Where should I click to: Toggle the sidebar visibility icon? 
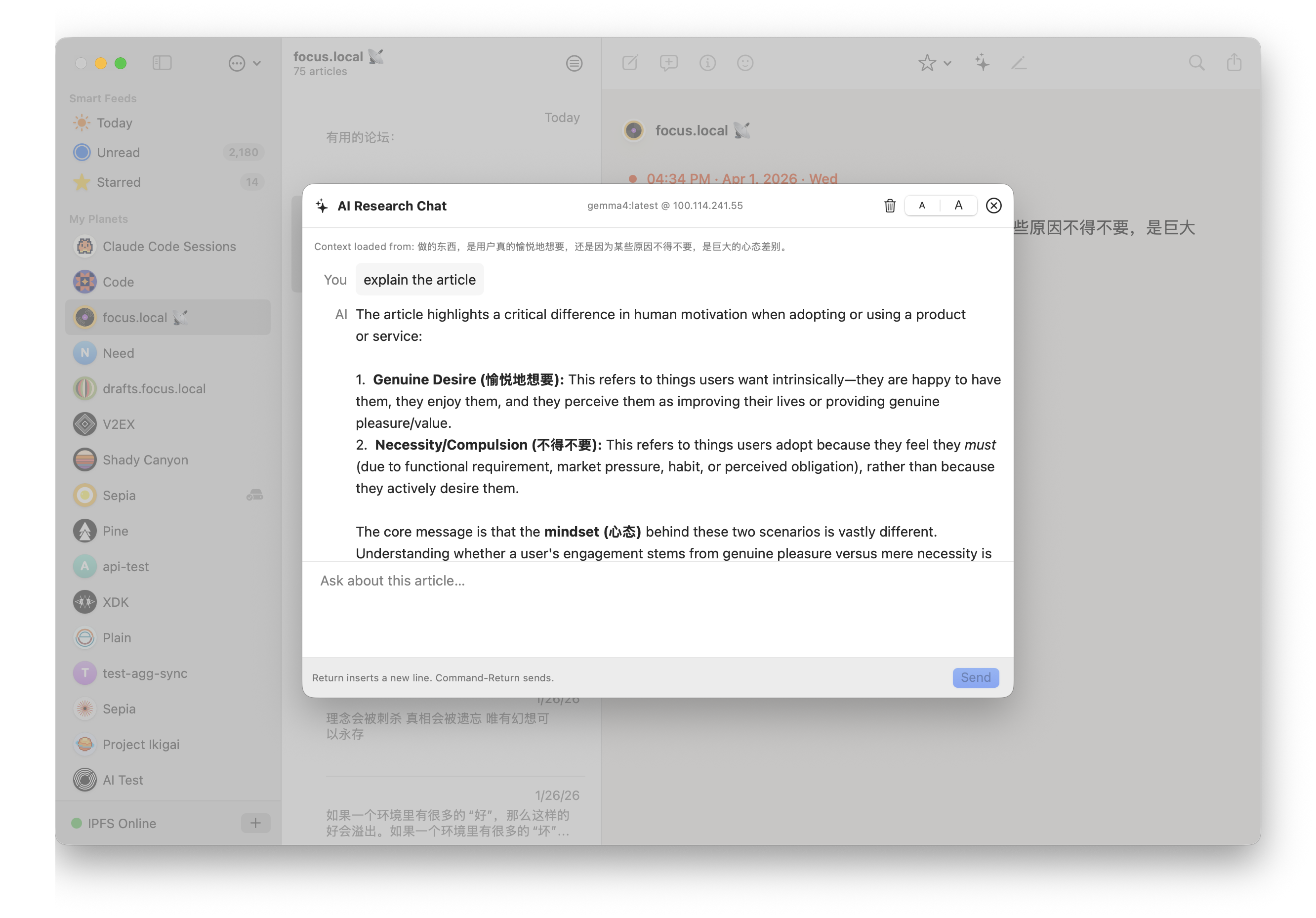pyautogui.click(x=162, y=62)
